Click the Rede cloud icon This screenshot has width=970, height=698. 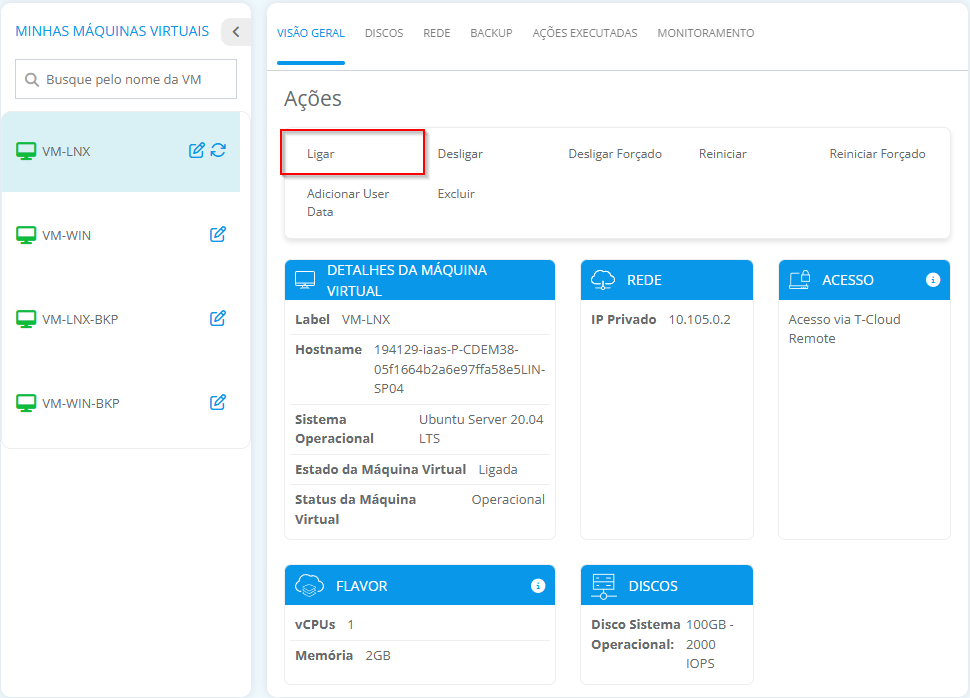[x=603, y=280]
